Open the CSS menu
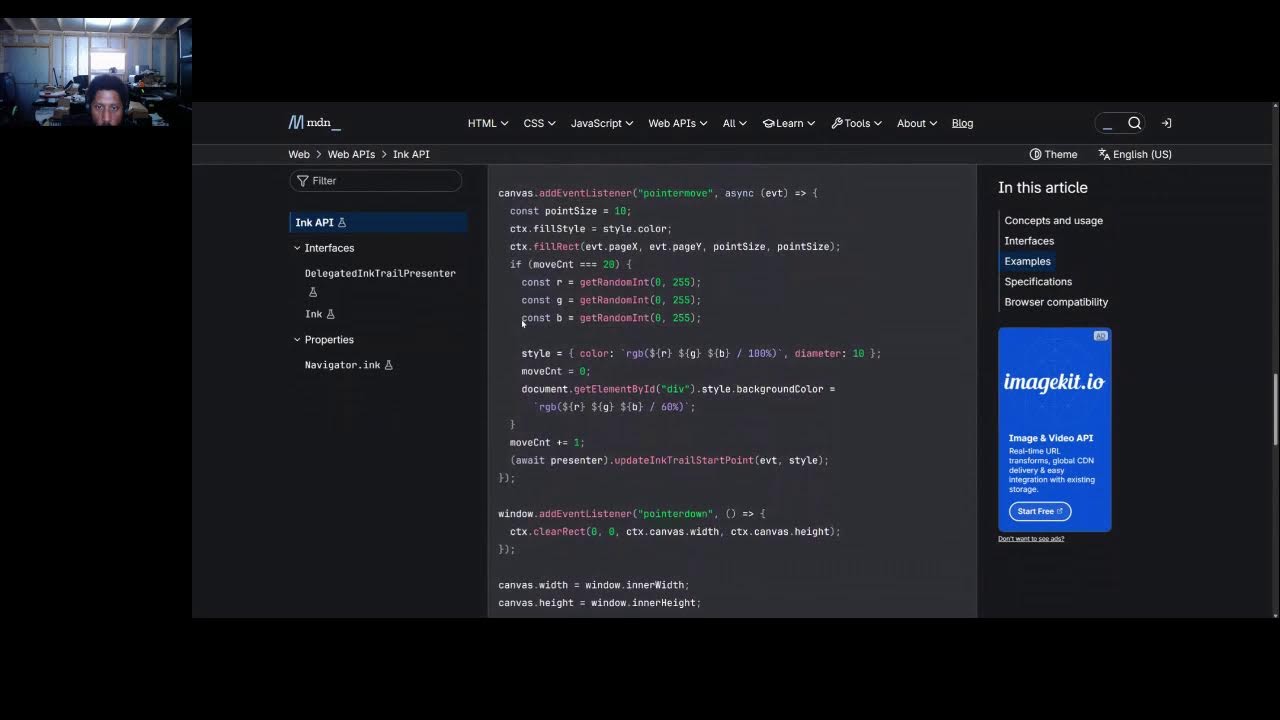 [539, 123]
